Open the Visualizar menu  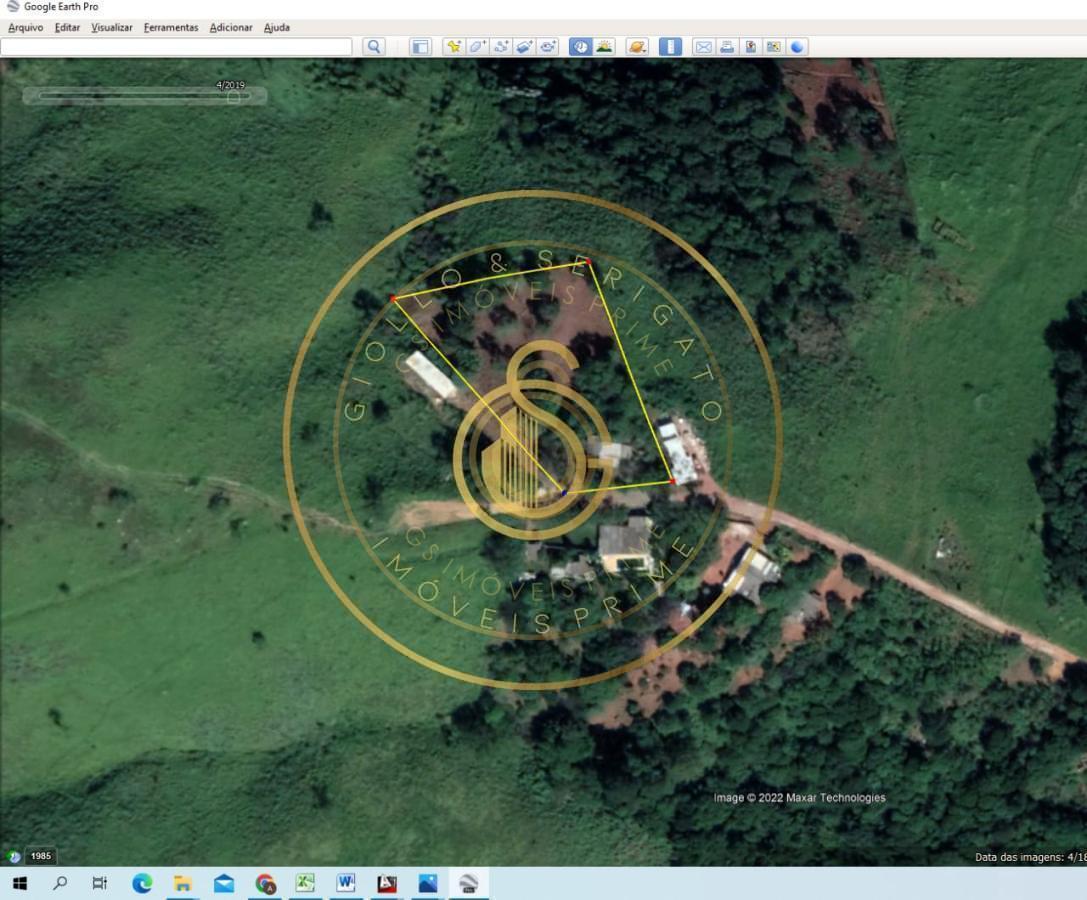pyautogui.click(x=112, y=28)
